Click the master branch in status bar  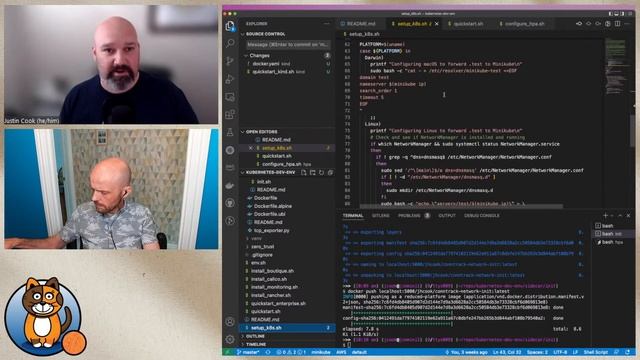248,352
